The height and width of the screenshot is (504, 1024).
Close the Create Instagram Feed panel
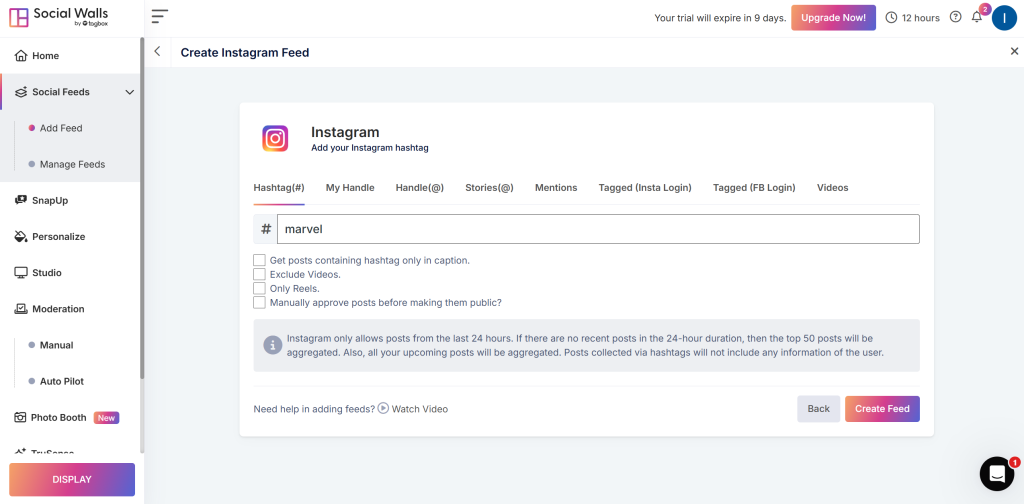[1014, 51]
